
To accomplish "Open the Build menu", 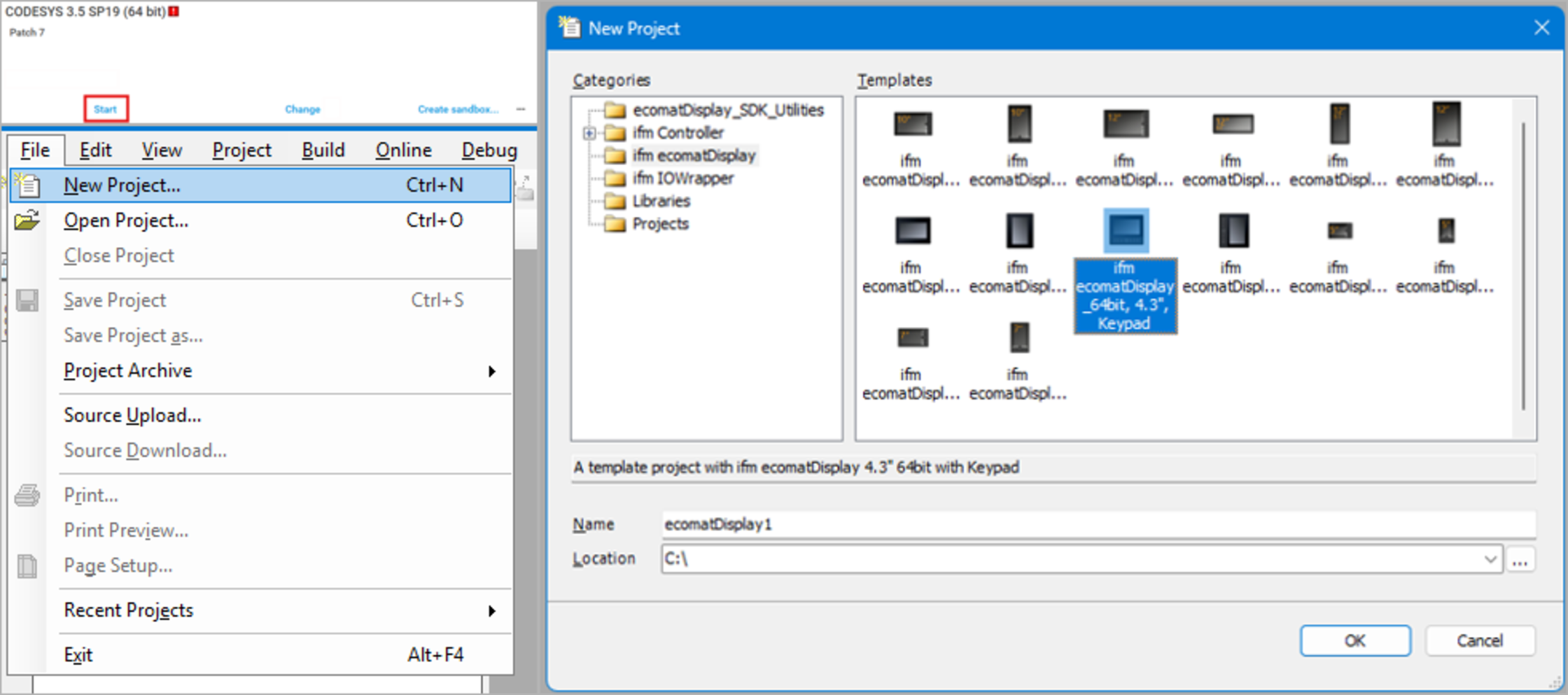I will click(323, 150).
